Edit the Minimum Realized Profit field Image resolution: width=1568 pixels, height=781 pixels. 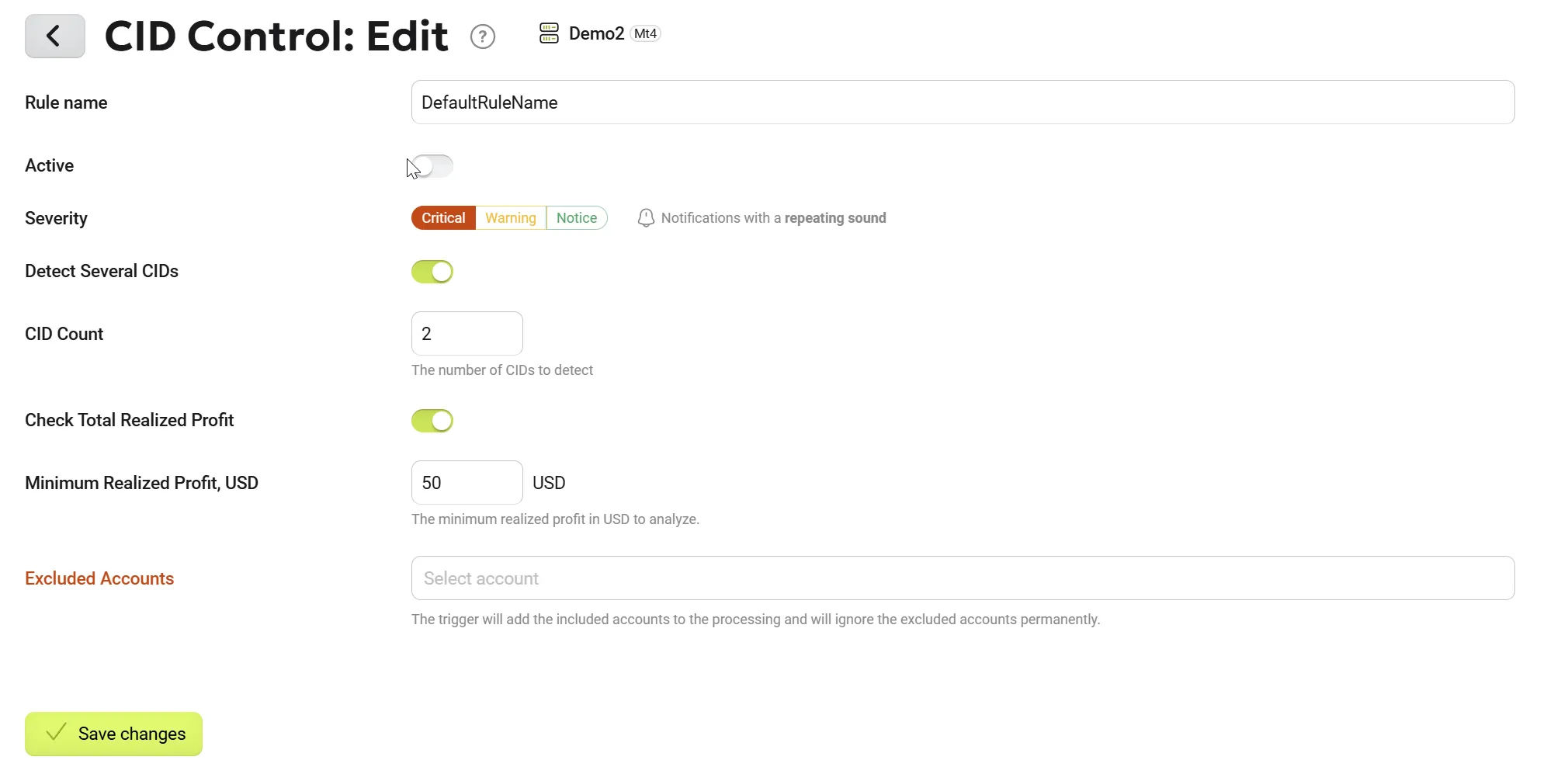(x=467, y=483)
